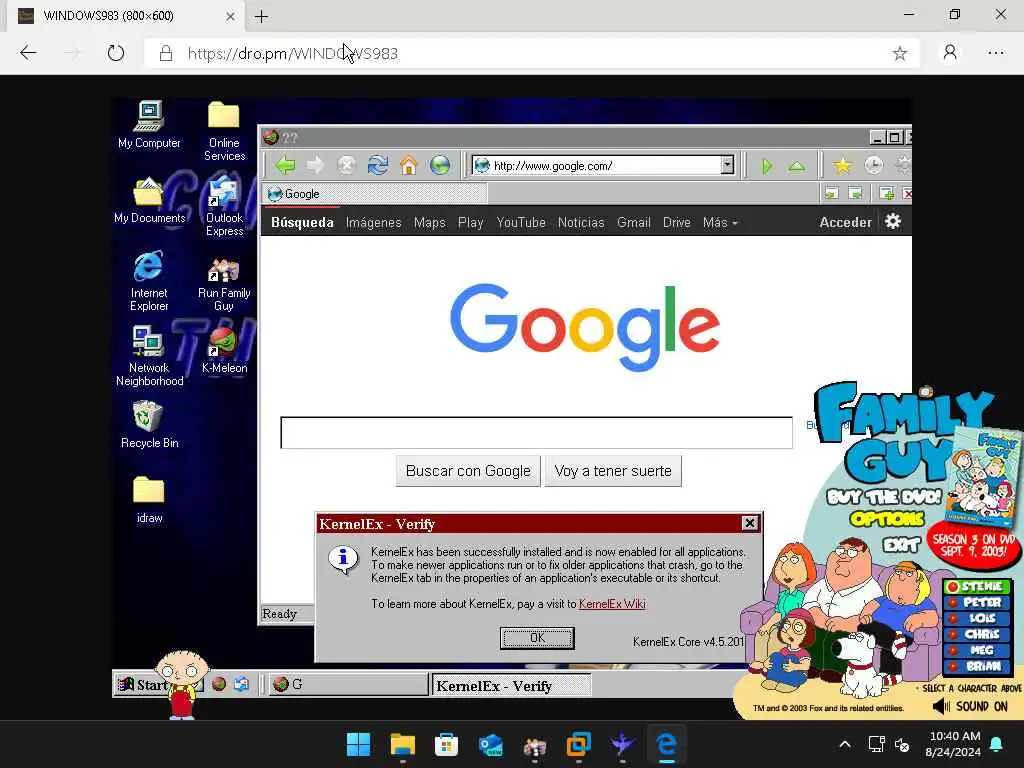Screen dimensions: 1024x768
Task: Select Meg in Family Guy character list
Action: click(978, 650)
